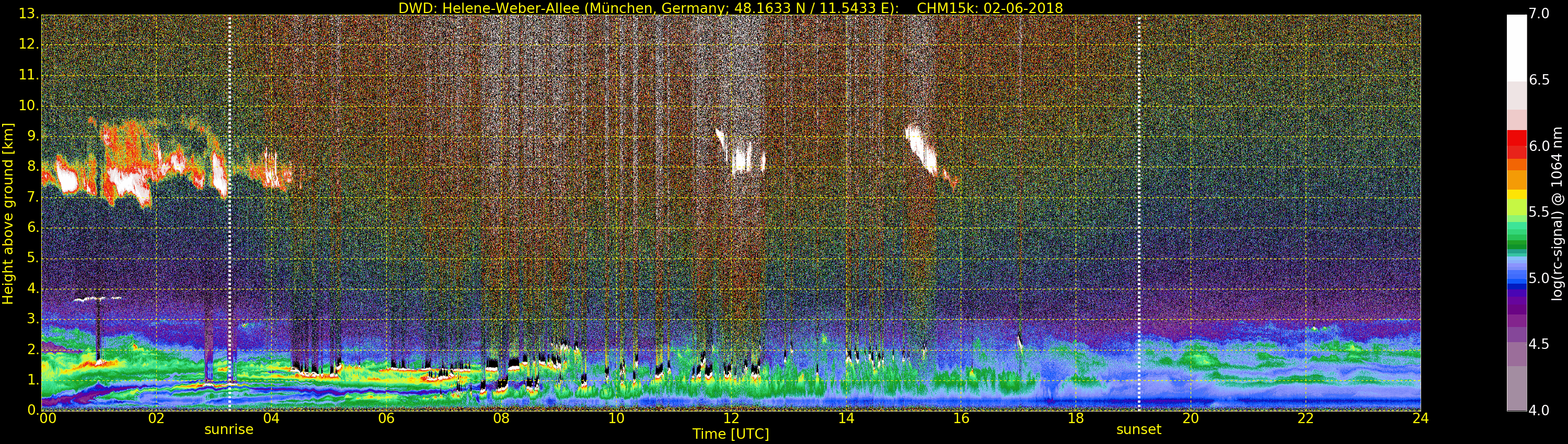Viewport: 1568px width, 444px height.
Task: Click the sunrise label below the axis
Action: 229,429
